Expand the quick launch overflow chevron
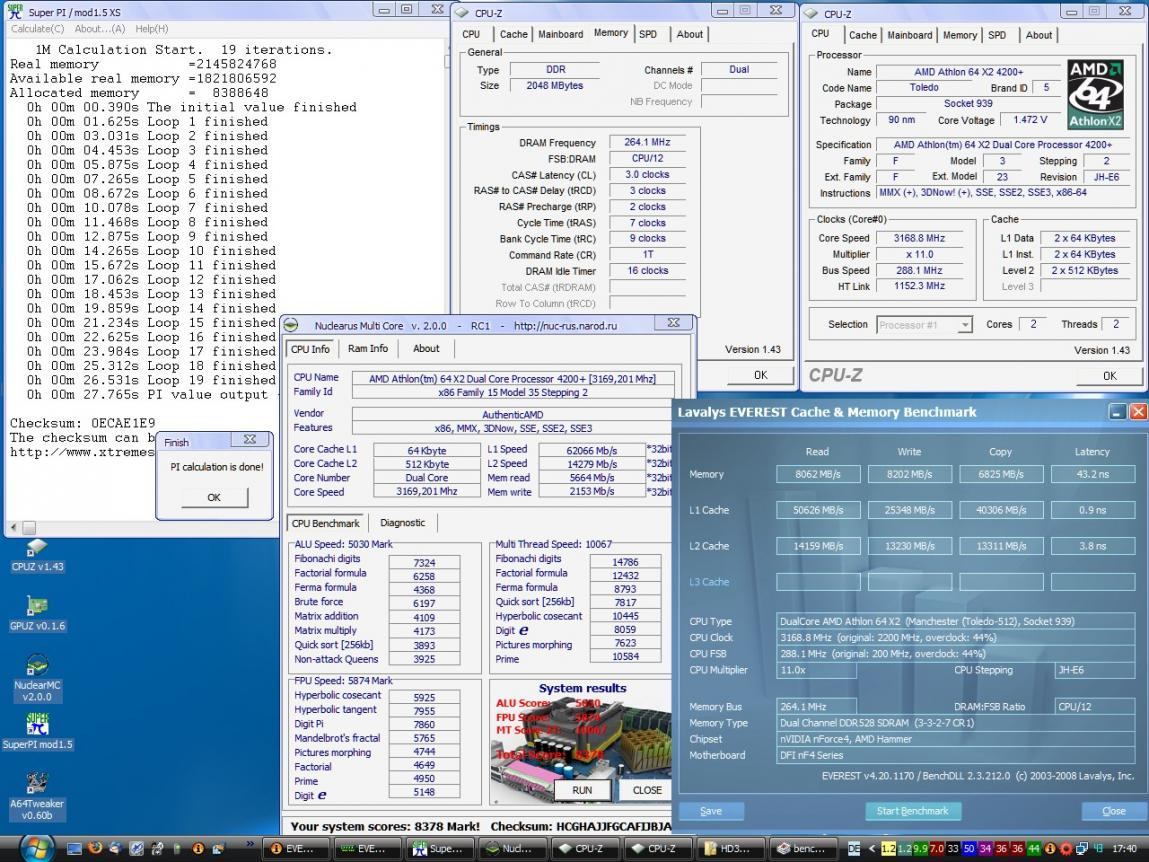This screenshot has width=1149, height=862. [x=251, y=844]
